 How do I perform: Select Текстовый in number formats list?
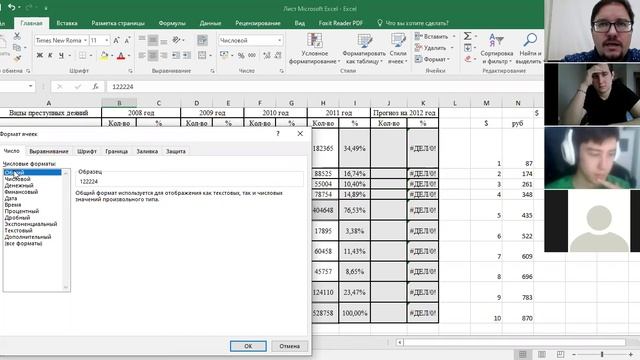[x=18, y=230]
